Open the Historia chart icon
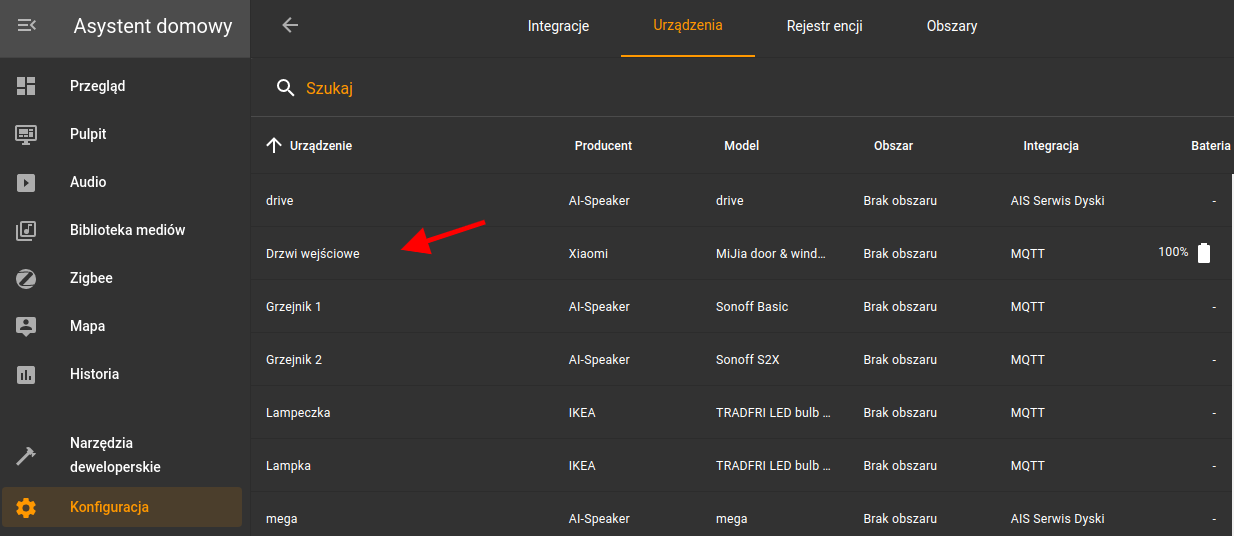Viewport: 1234px width, 536px height. coord(27,374)
